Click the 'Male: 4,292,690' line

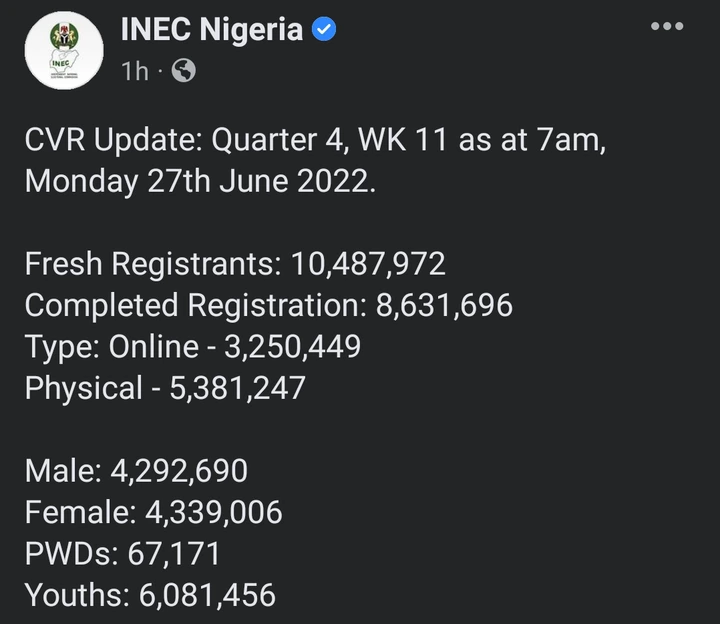(x=136, y=471)
